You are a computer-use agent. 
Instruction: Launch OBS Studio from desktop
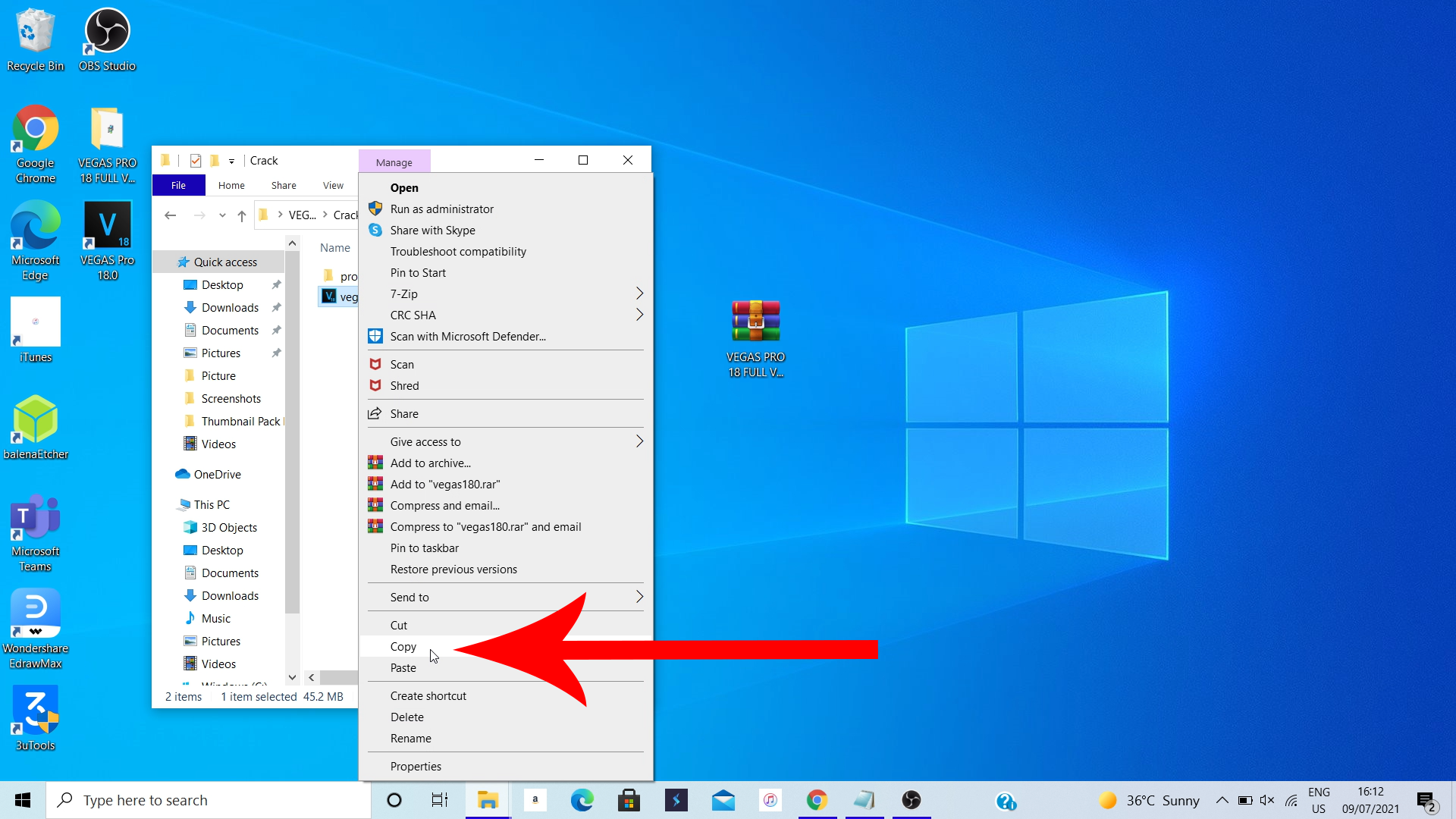point(107,41)
